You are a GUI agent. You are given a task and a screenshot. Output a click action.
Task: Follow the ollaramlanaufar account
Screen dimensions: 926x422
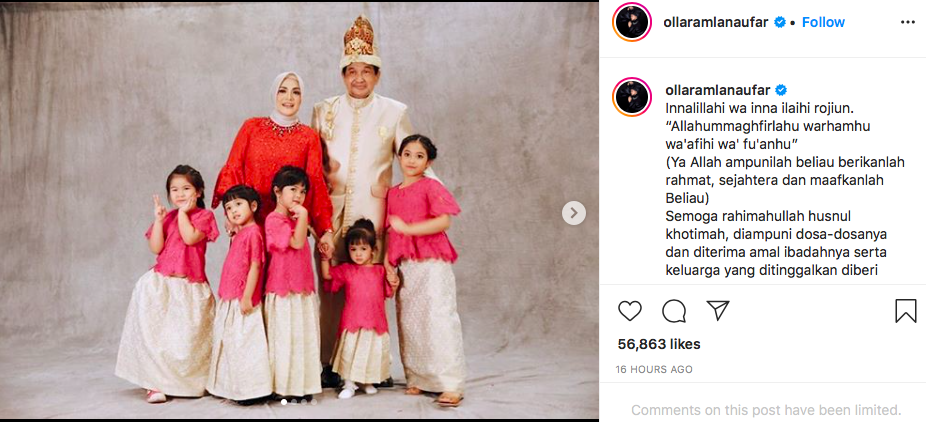[x=823, y=22]
